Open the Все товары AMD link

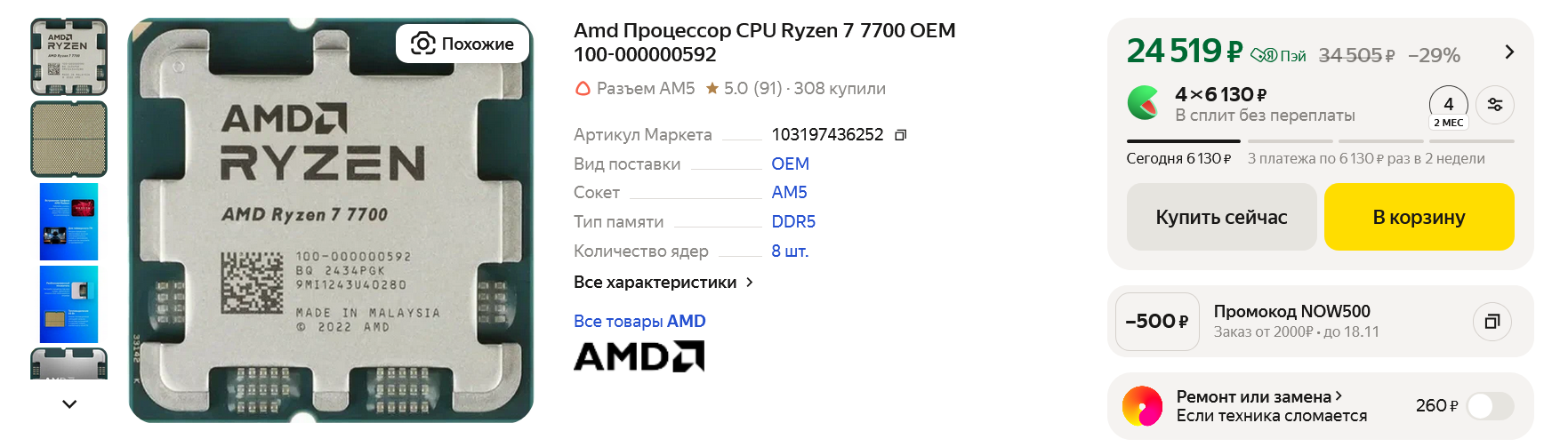(639, 321)
